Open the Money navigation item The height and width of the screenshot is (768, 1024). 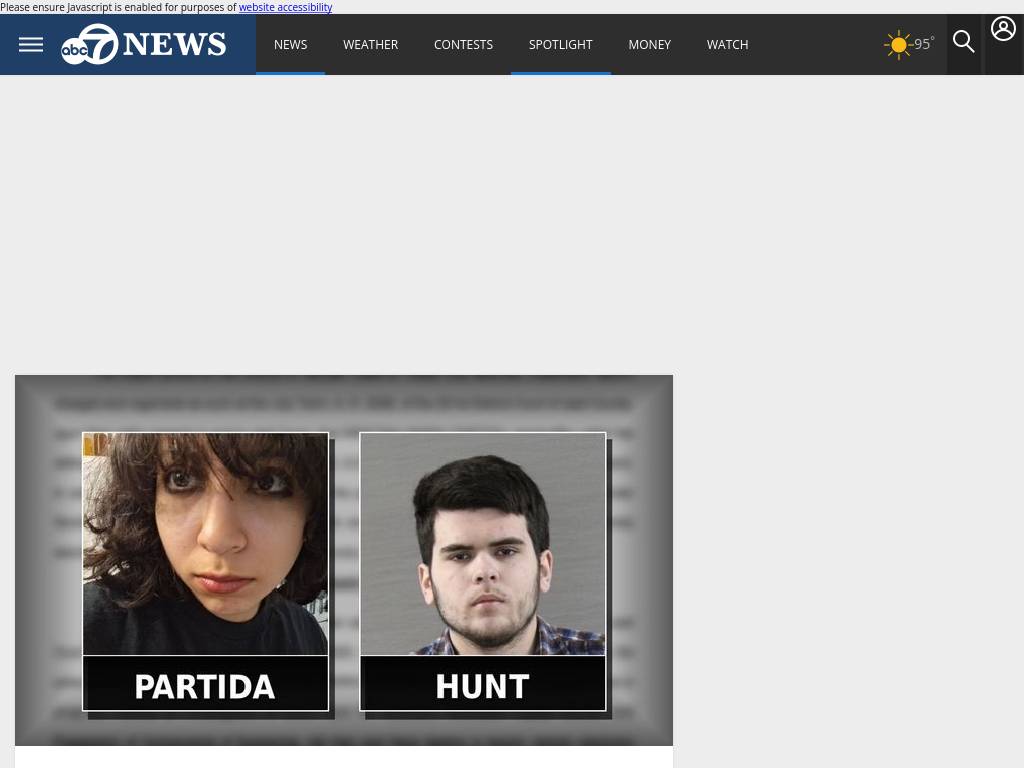pyautogui.click(x=649, y=44)
